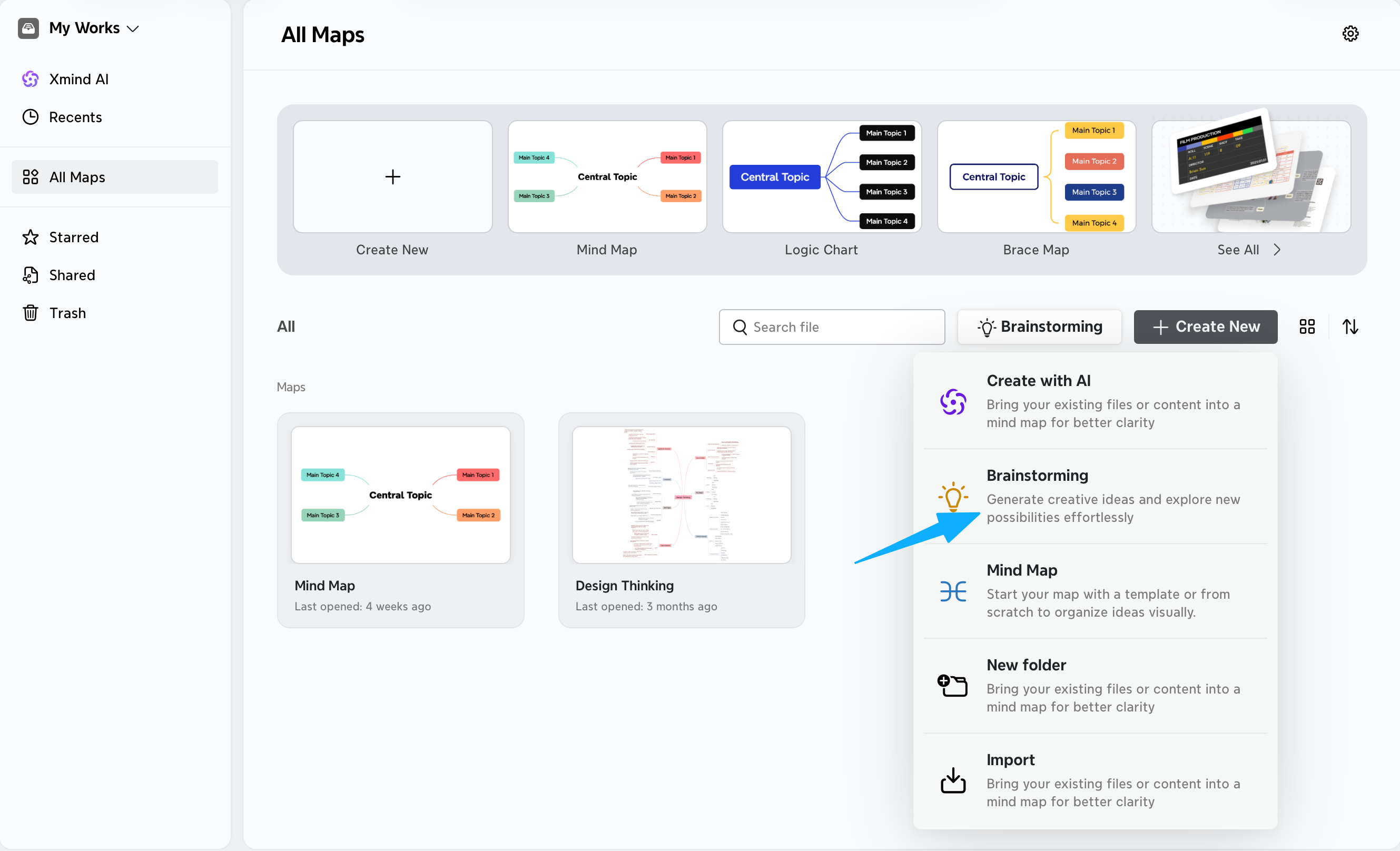
Task: Open the Starred section
Action: pyautogui.click(x=114, y=237)
